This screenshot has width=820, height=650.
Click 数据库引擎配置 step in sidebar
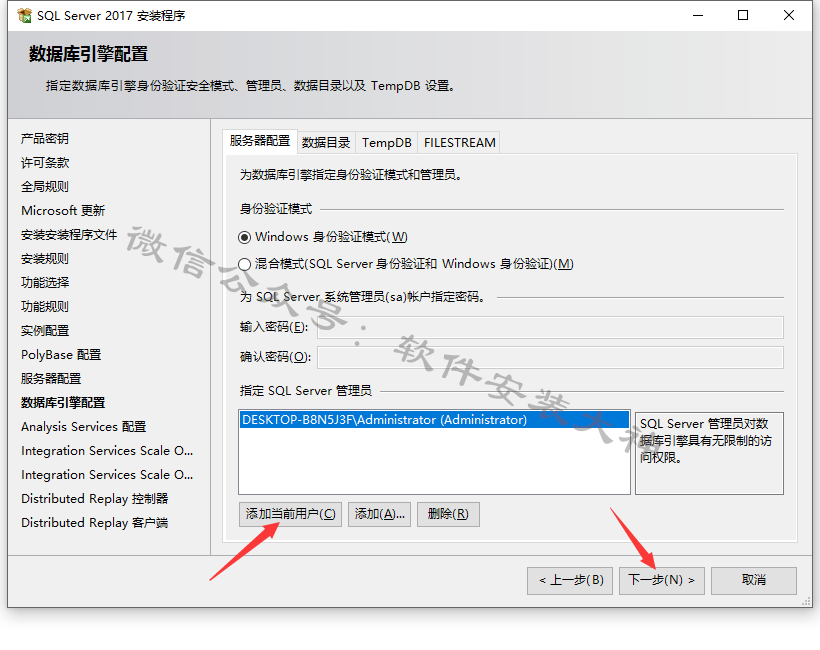pos(63,403)
